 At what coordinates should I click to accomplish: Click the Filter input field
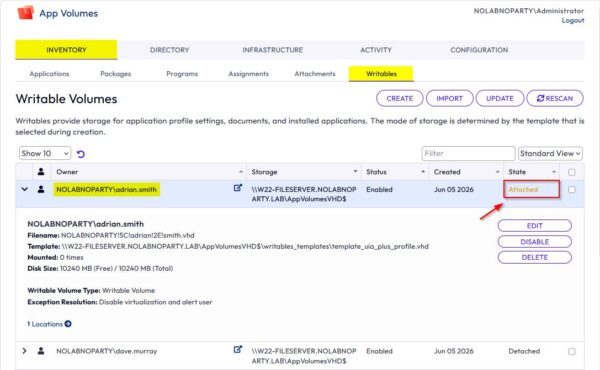[468, 153]
